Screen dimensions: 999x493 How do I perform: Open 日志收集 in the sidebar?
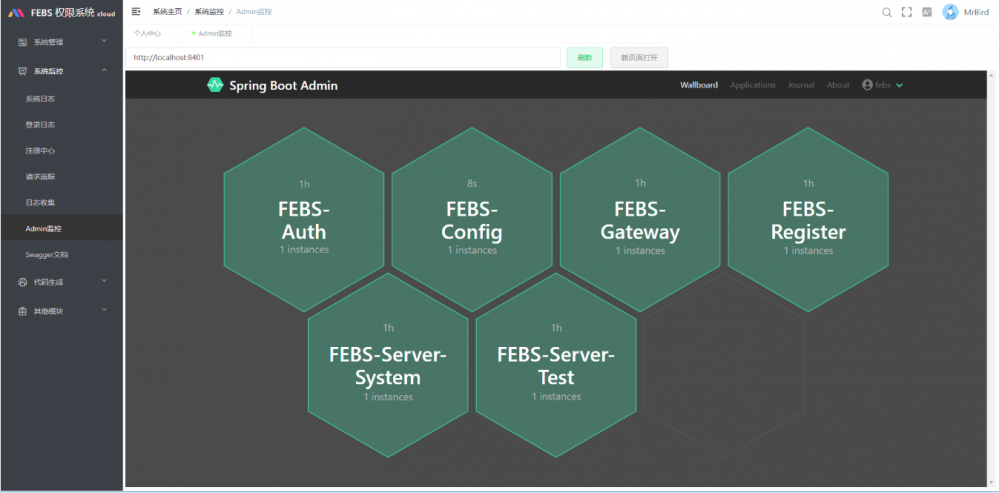click(61, 203)
